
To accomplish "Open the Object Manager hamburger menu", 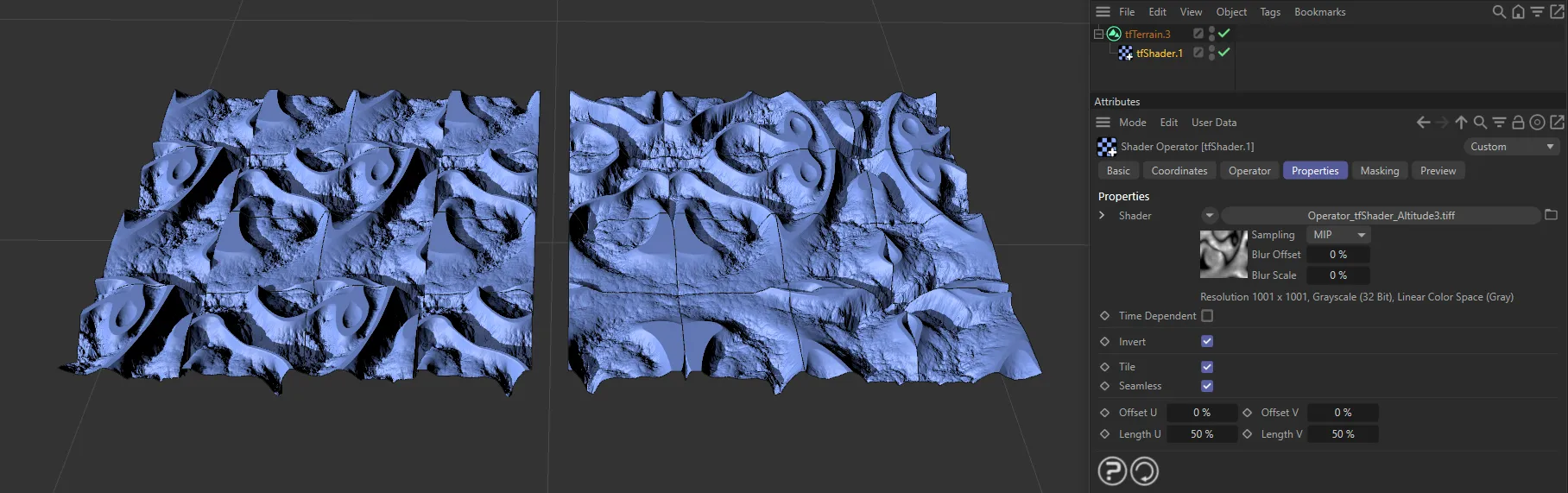I will 1103,12.
